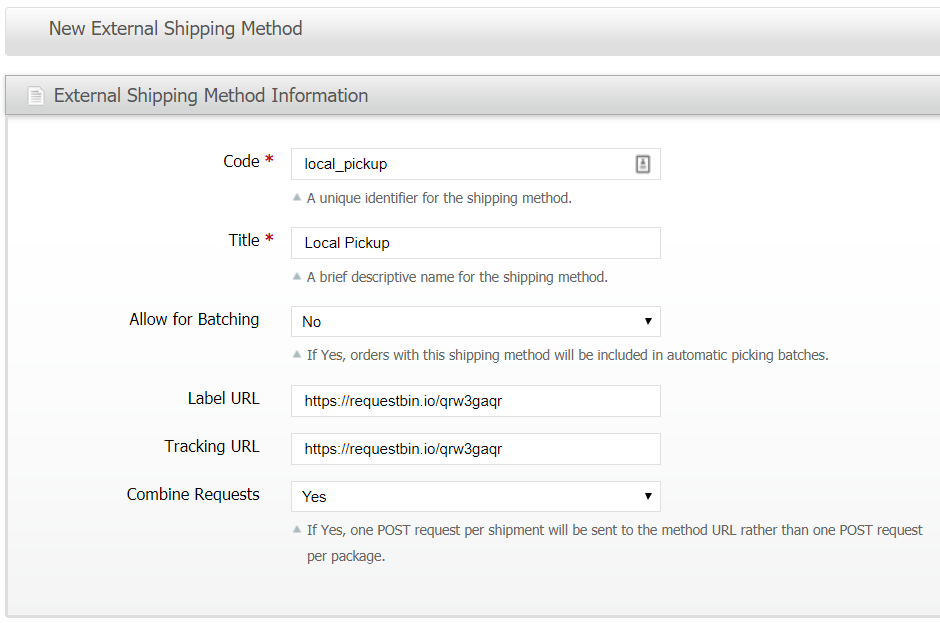Click the Allow for Batching label

click(x=194, y=320)
